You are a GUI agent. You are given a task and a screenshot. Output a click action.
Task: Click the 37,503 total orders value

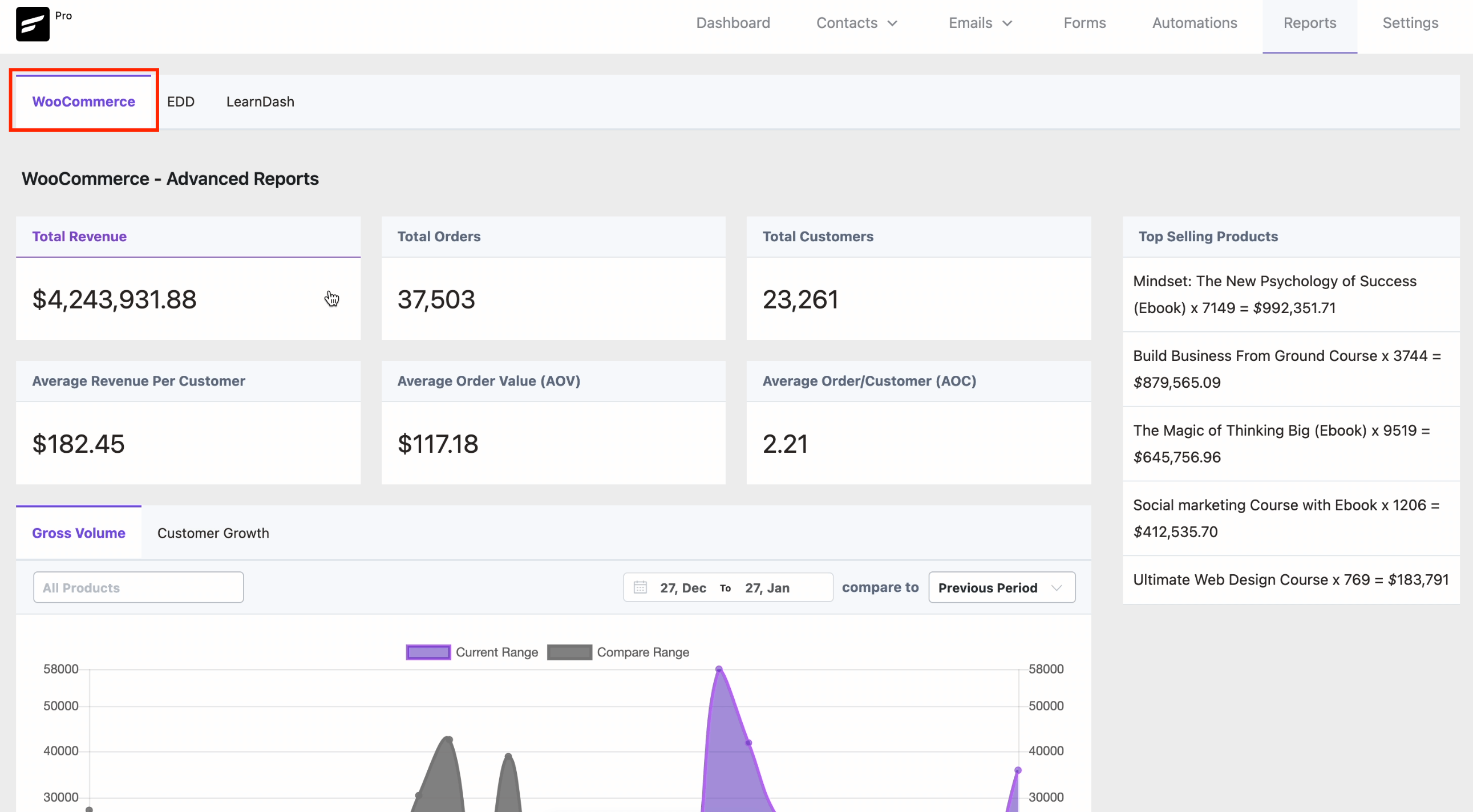click(436, 299)
